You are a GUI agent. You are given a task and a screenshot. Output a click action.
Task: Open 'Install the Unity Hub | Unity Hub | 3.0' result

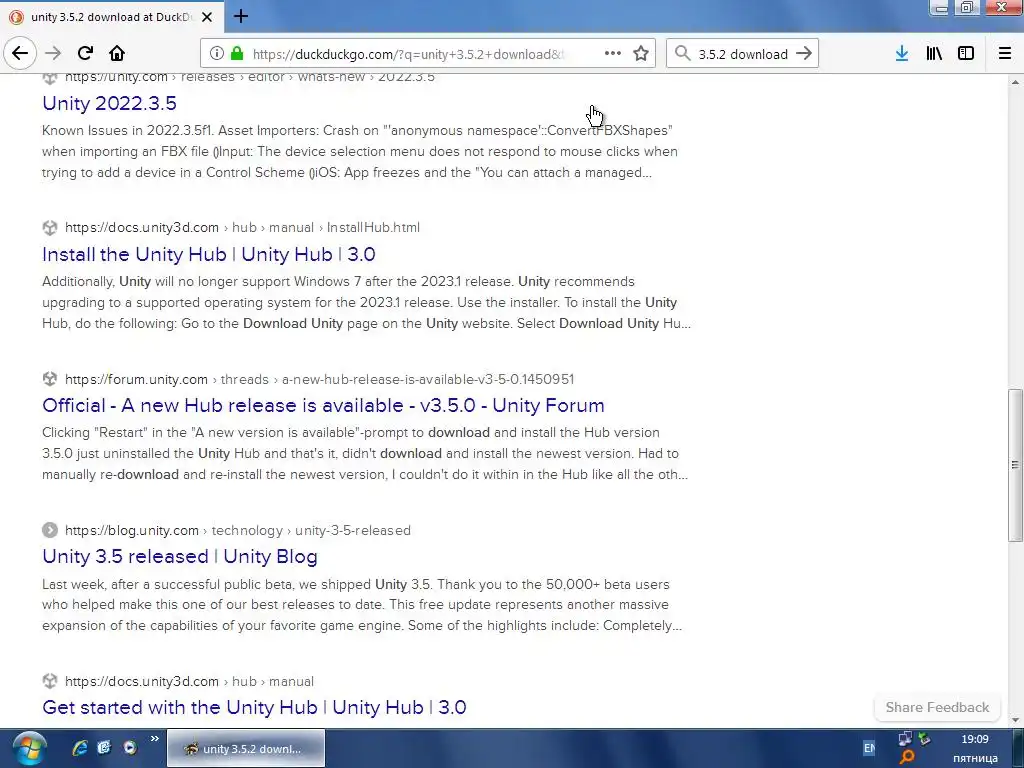[209, 254]
